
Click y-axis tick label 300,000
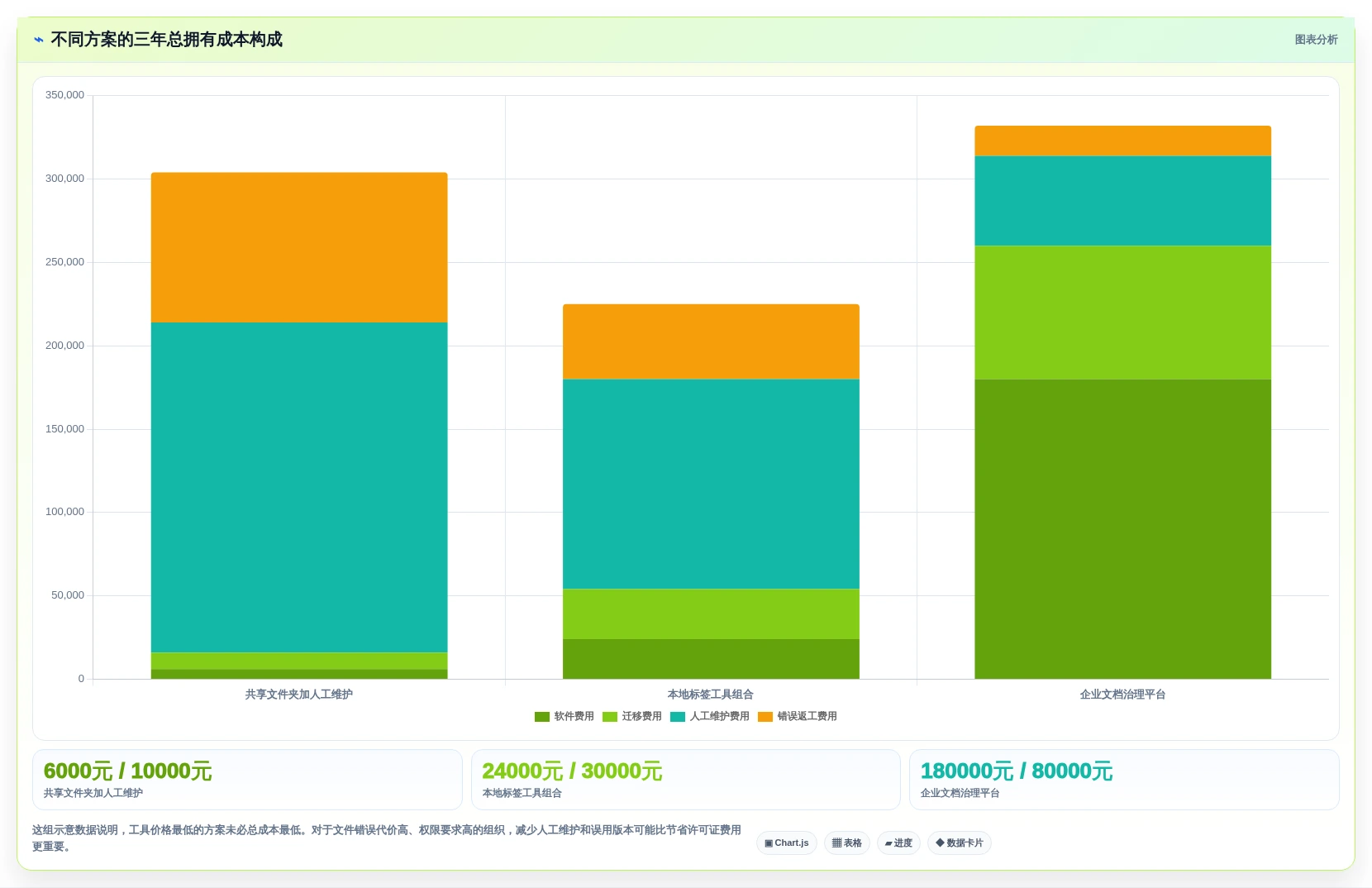[x=64, y=179]
